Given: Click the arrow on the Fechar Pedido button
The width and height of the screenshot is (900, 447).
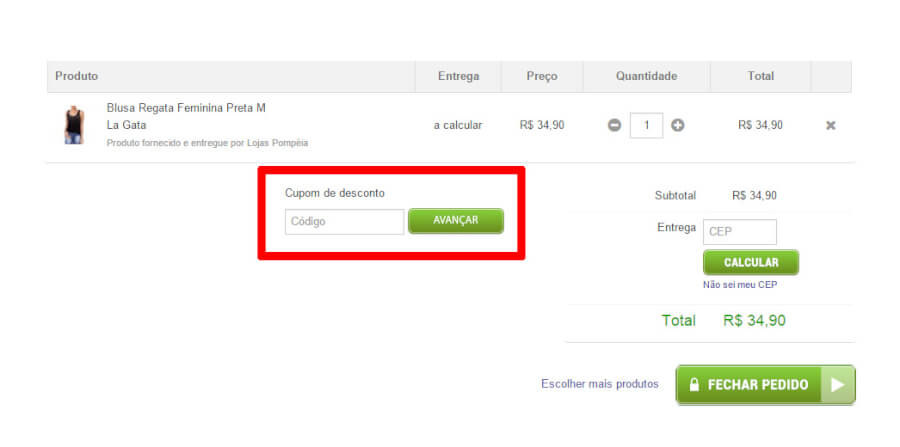Looking at the screenshot, I should click(x=837, y=385).
